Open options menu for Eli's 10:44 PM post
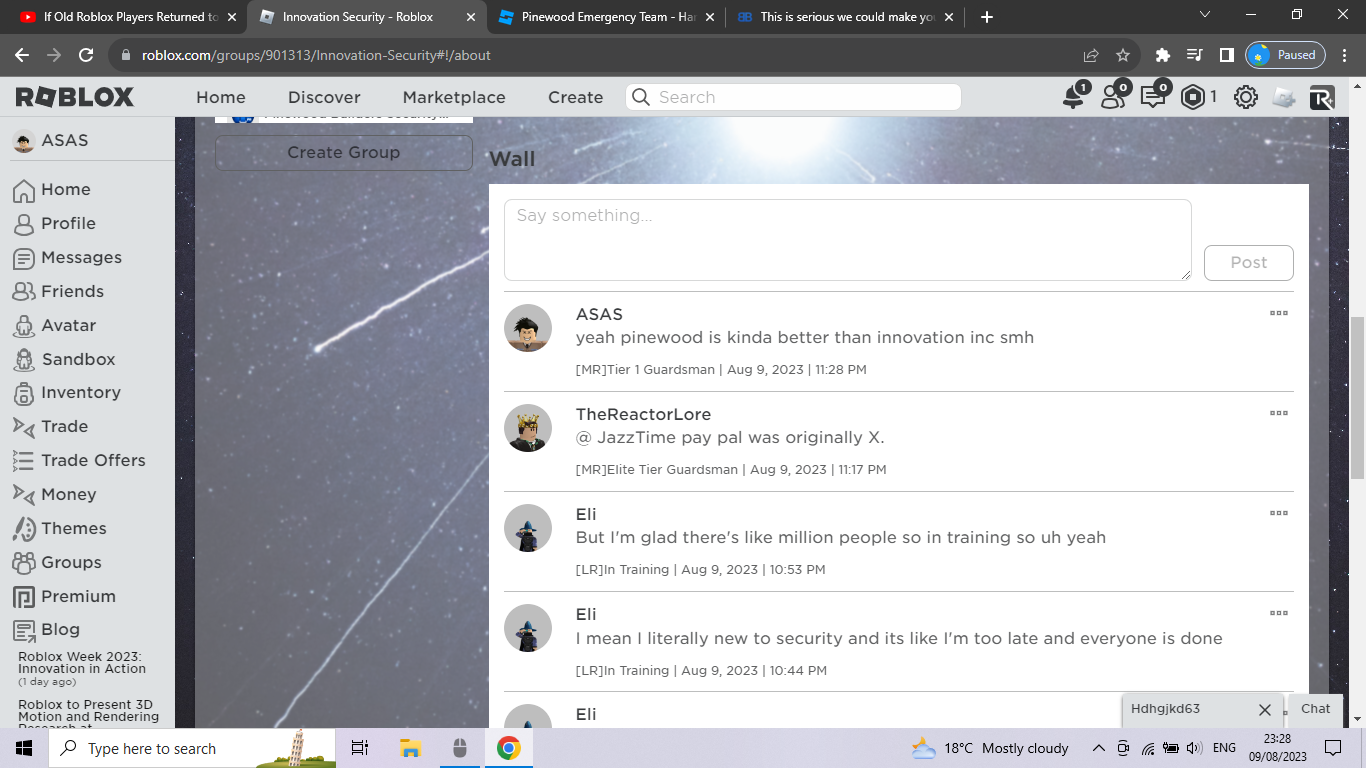The width and height of the screenshot is (1366, 768). [1278, 613]
